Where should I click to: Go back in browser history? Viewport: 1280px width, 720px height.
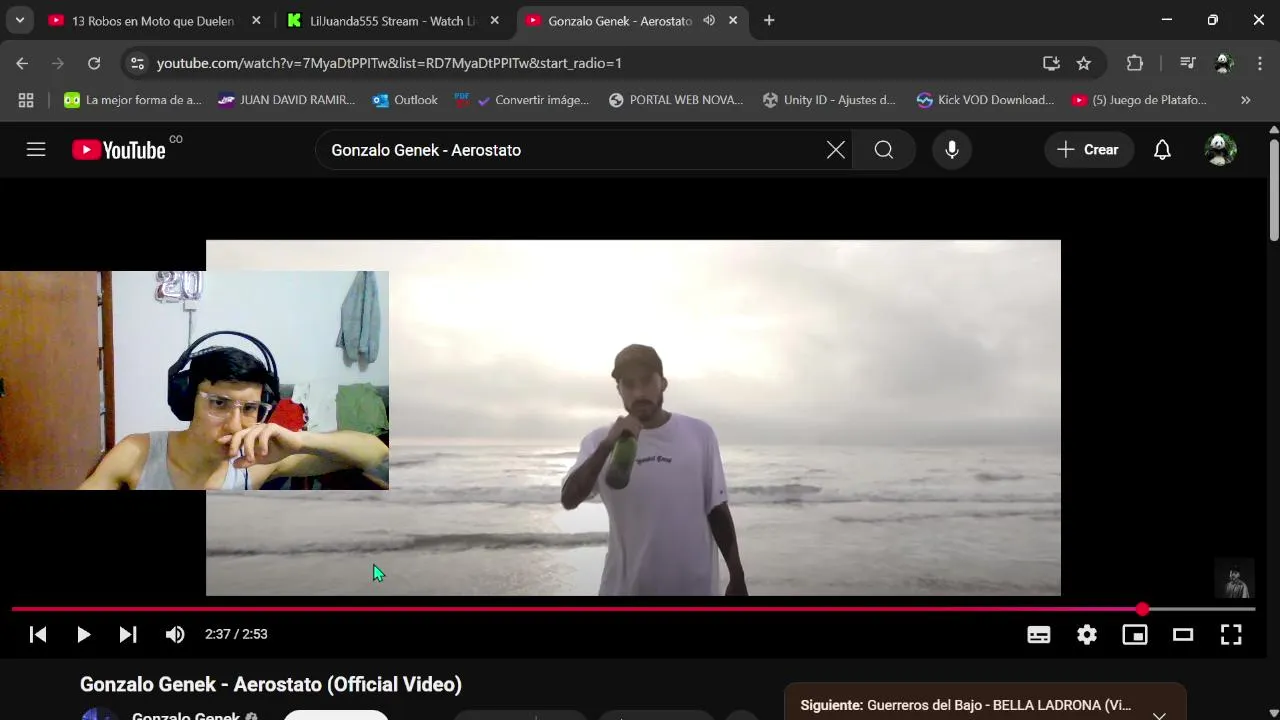pyautogui.click(x=22, y=63)
